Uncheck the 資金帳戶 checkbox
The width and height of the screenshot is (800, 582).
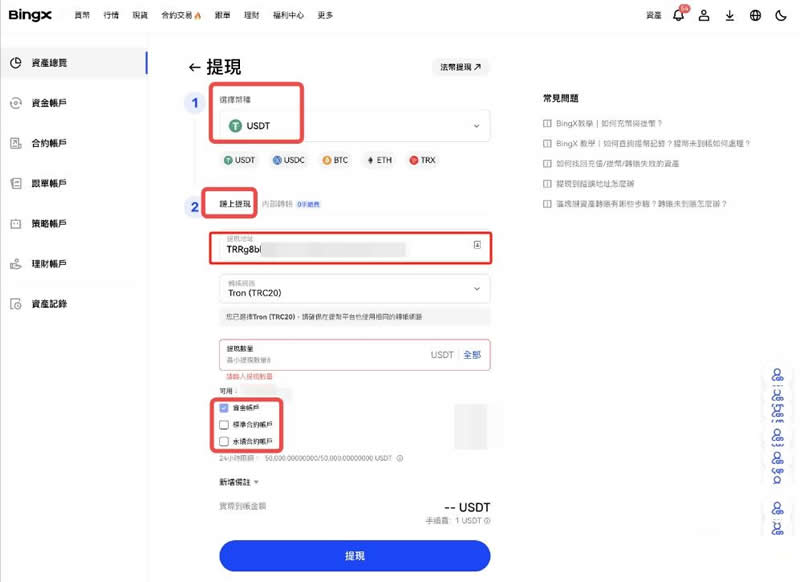click(x=224, y=408)
